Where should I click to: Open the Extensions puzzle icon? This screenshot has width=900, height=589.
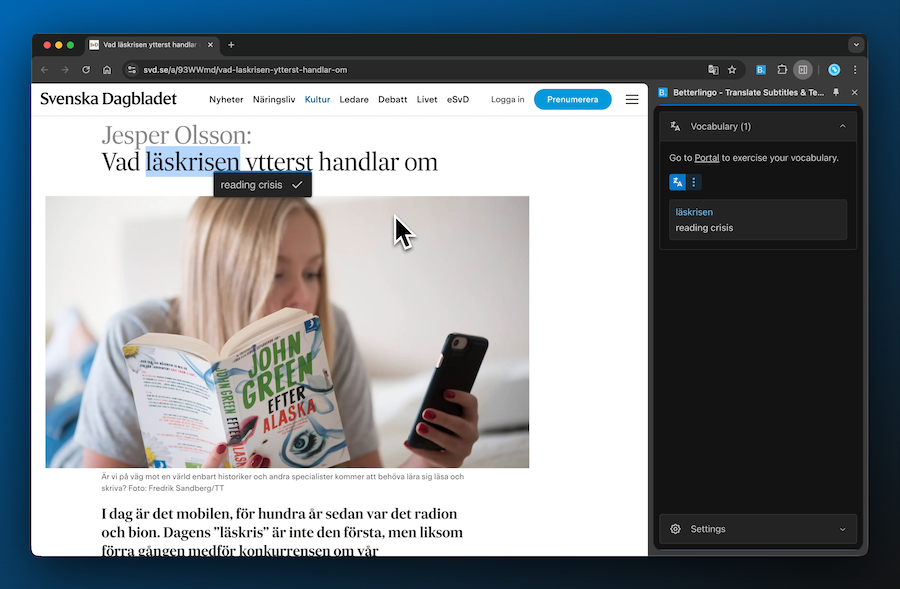(782, 69)
